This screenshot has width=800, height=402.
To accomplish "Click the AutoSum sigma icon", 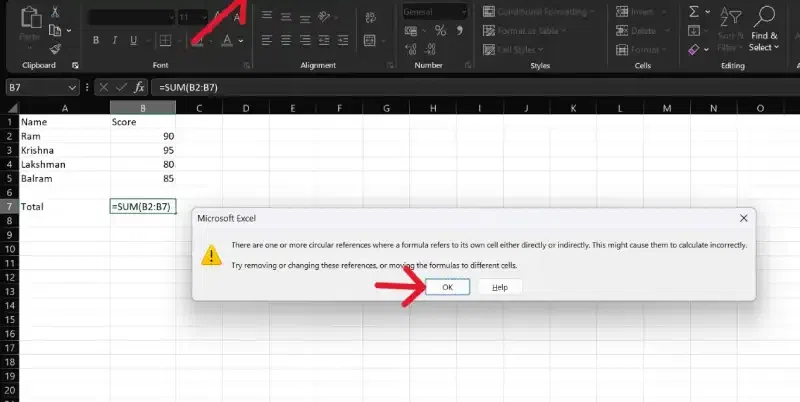I will point(694,11).
